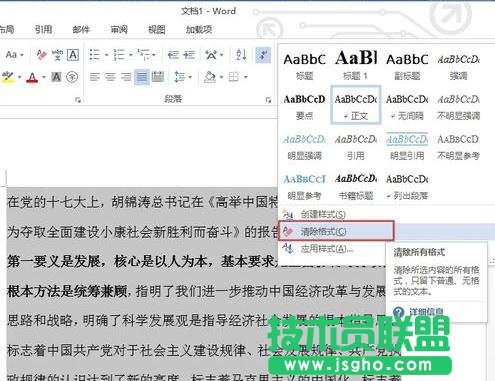Screen dimensions: 495x381
Task: Click the Line and Paragraph Spacing icon
Action: (x=179, y=77)
